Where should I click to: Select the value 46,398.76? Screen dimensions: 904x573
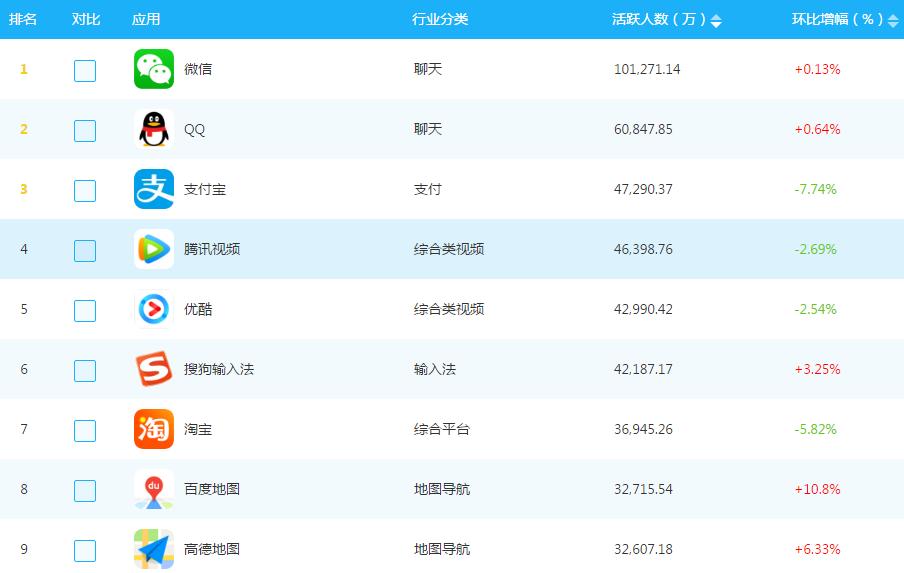643,249
